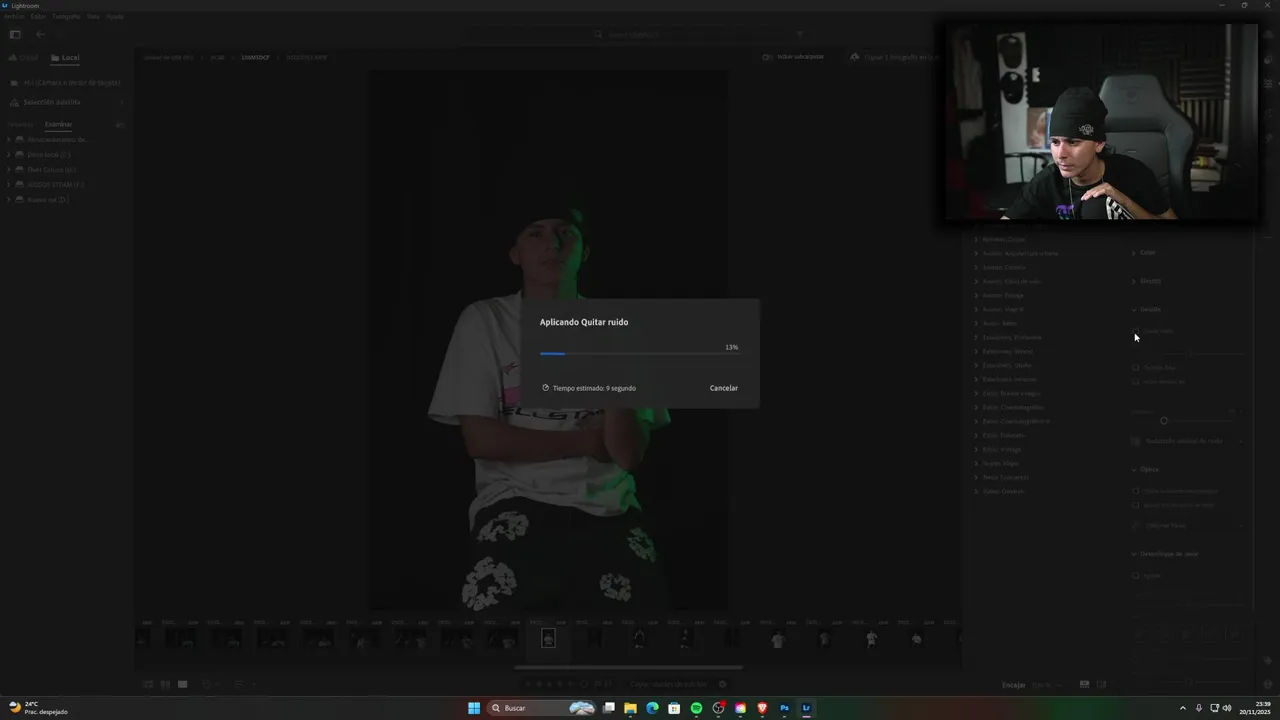The width and height of the screenshot is (1280, 720).
Task: Click the denoise progress bar
Action: pos(639,353)
